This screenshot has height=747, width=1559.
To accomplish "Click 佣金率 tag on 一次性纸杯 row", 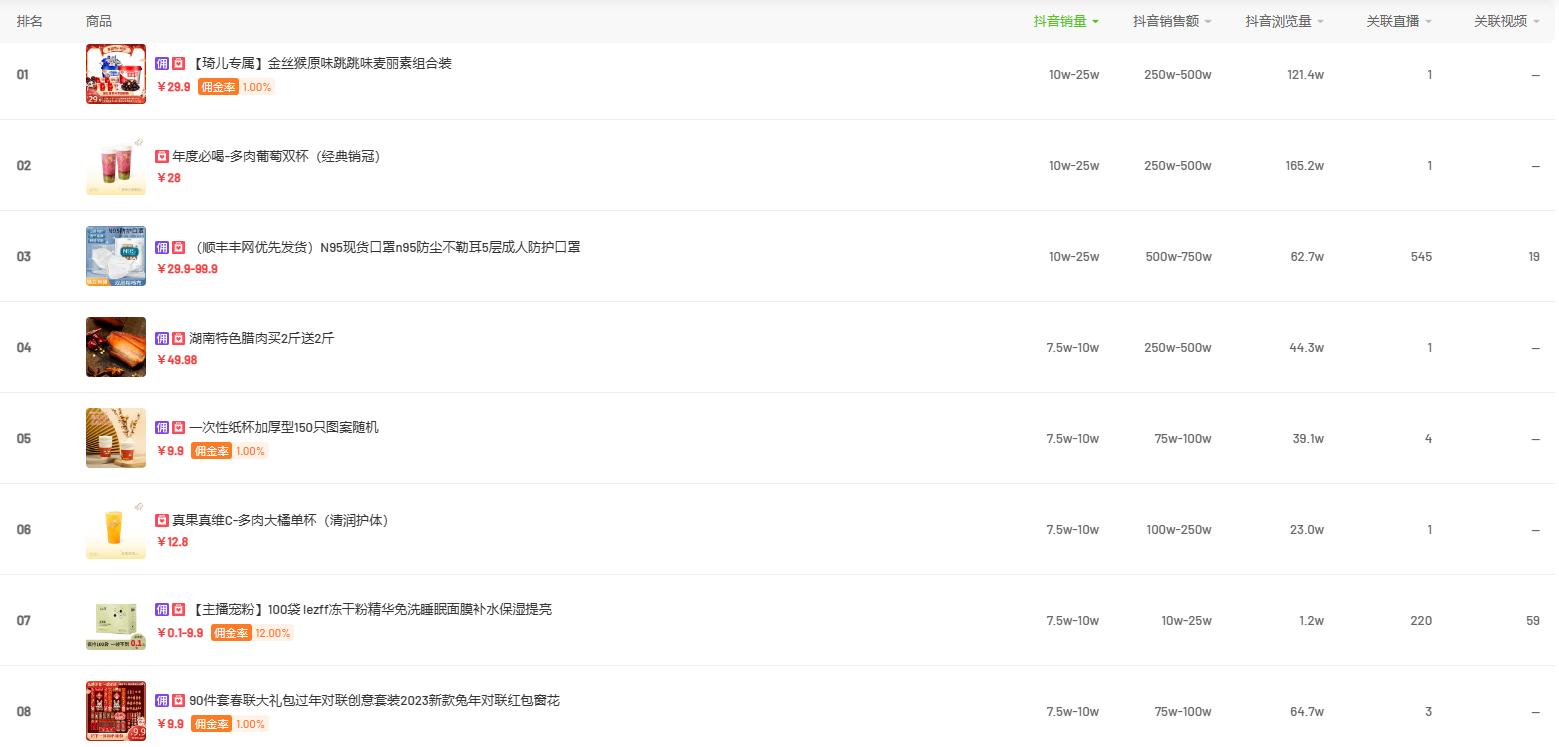I will click(229, 451).
